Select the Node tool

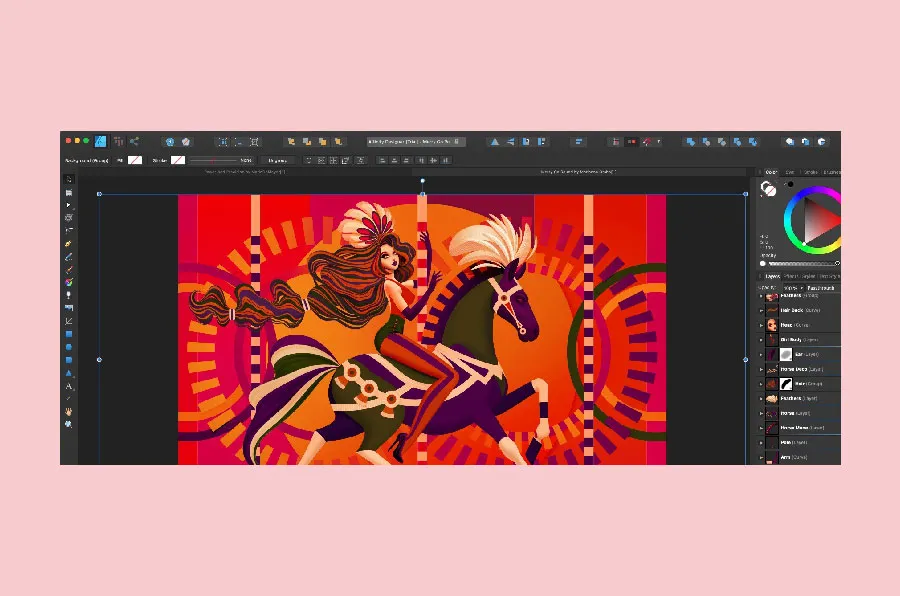pos(68,204)
